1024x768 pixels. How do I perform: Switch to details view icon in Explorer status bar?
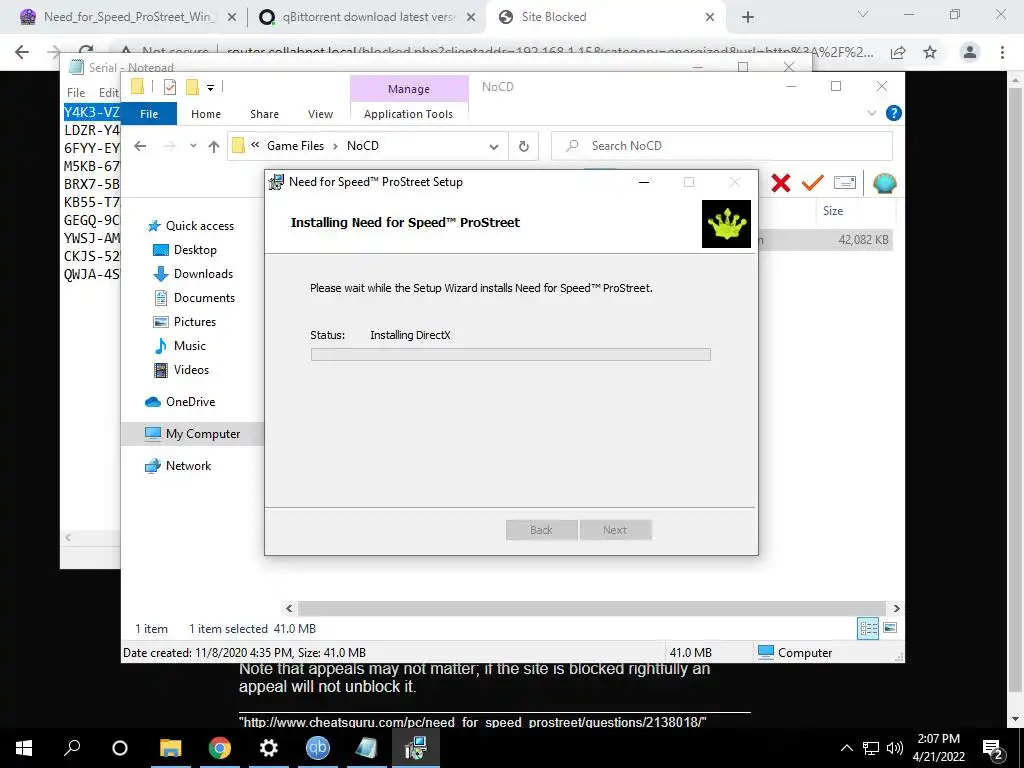[x=868, y=628]
